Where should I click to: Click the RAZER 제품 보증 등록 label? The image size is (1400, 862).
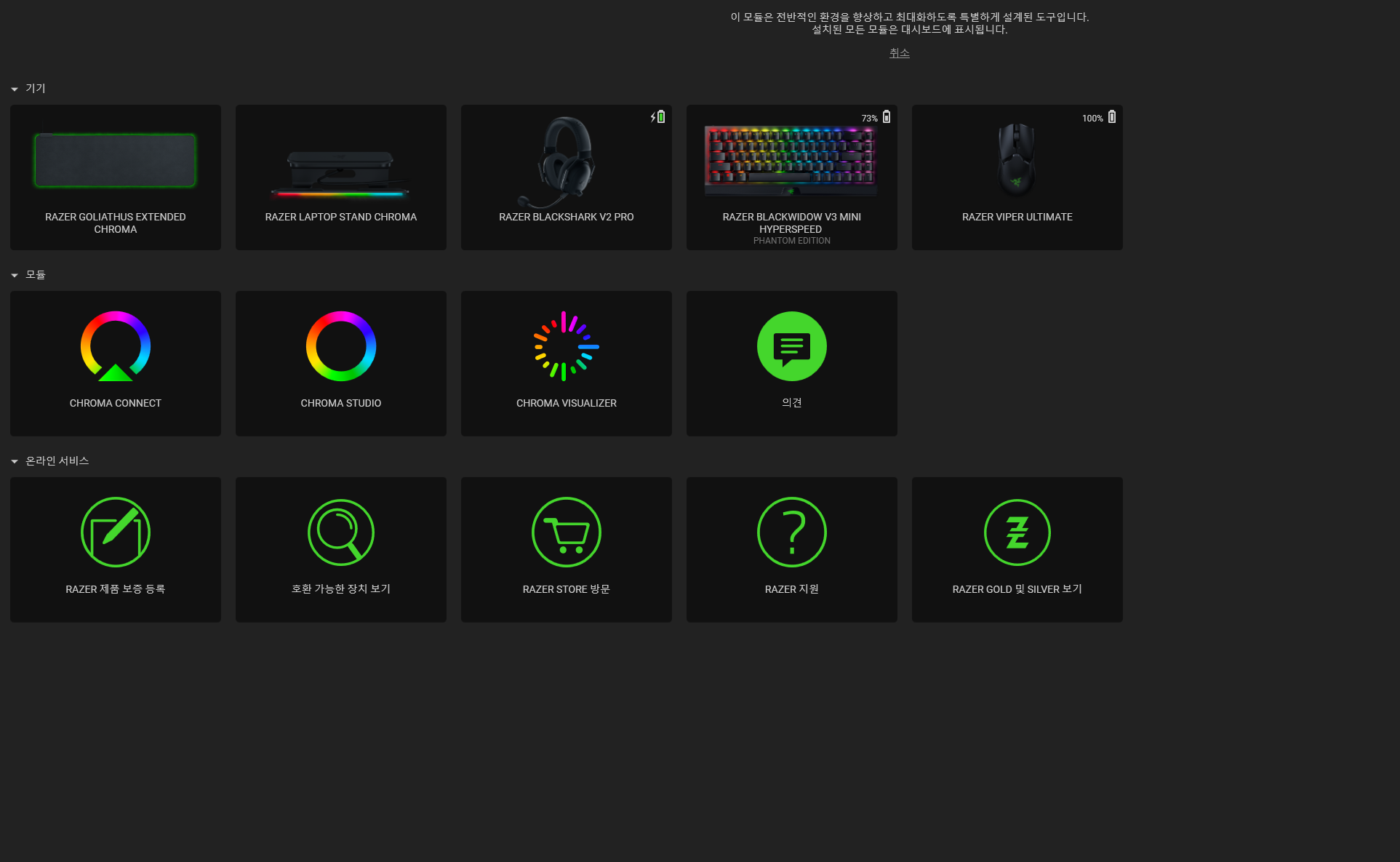[x=116, y=588]
